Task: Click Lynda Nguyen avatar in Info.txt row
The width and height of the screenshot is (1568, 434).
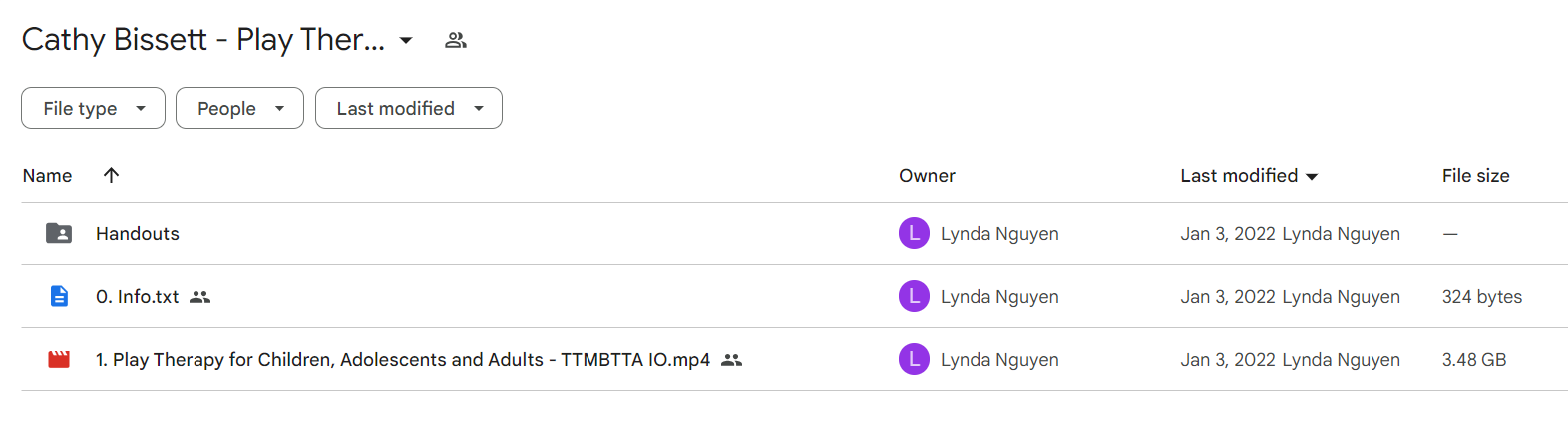Action: coord(914,296)
